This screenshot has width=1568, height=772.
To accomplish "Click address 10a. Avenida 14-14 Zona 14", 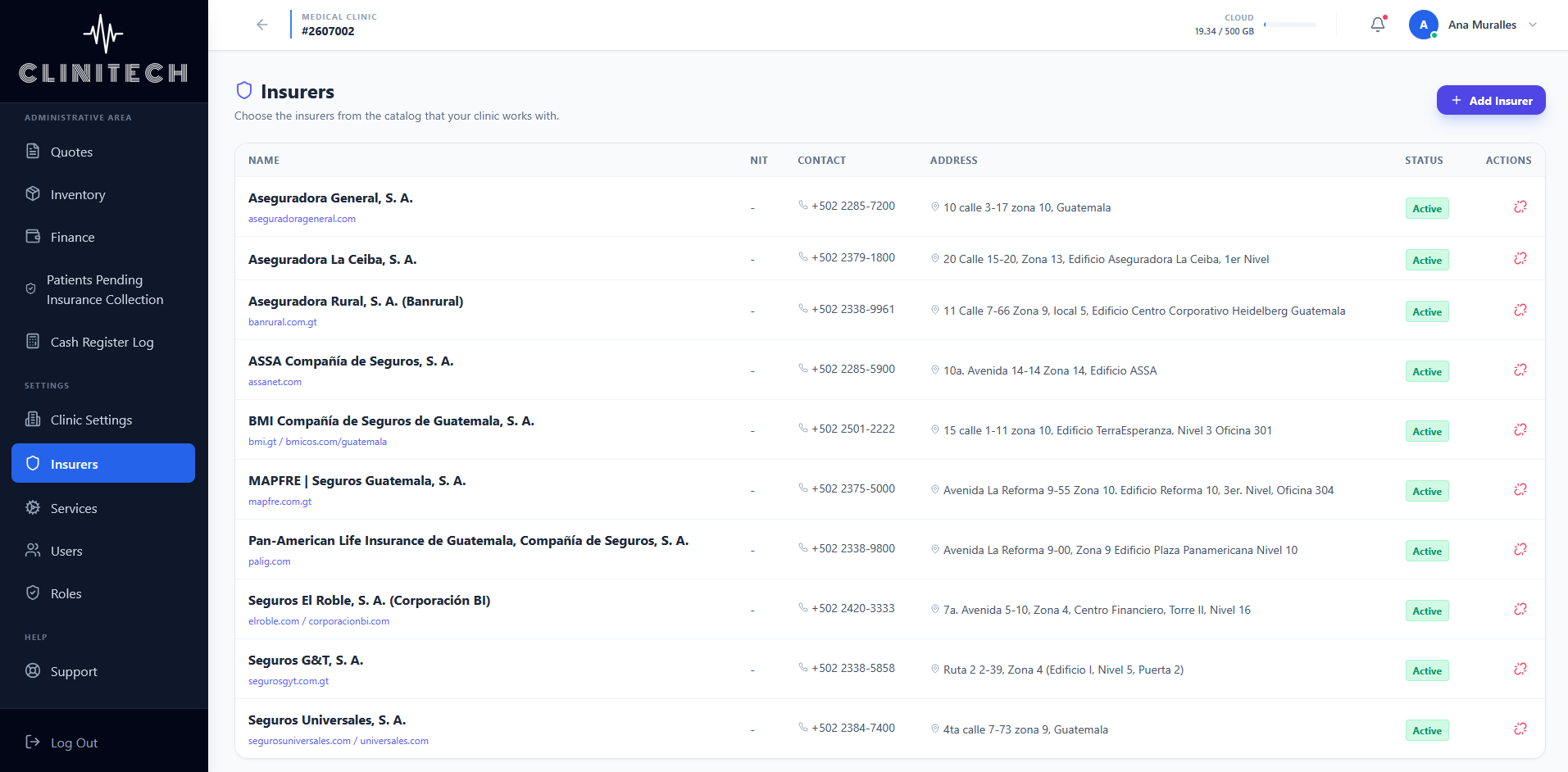I will pyautogui.click(x=1050, y=370).
